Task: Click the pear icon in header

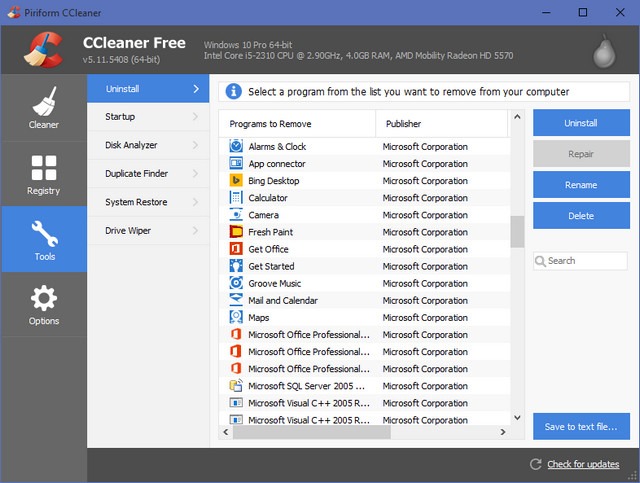Action: tap(604, 51)
